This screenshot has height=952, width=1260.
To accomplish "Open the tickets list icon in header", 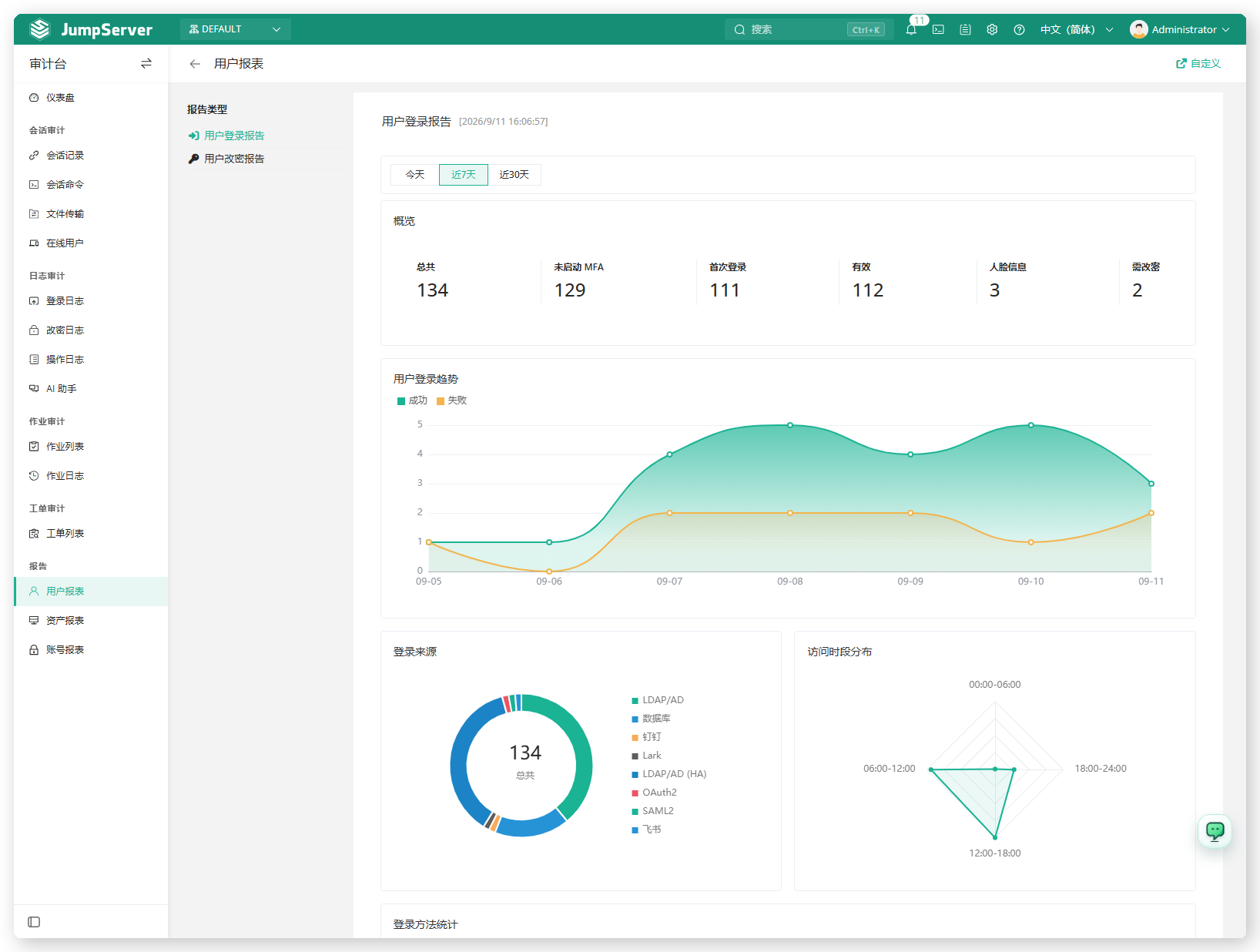I will click(x=965, y=29).
